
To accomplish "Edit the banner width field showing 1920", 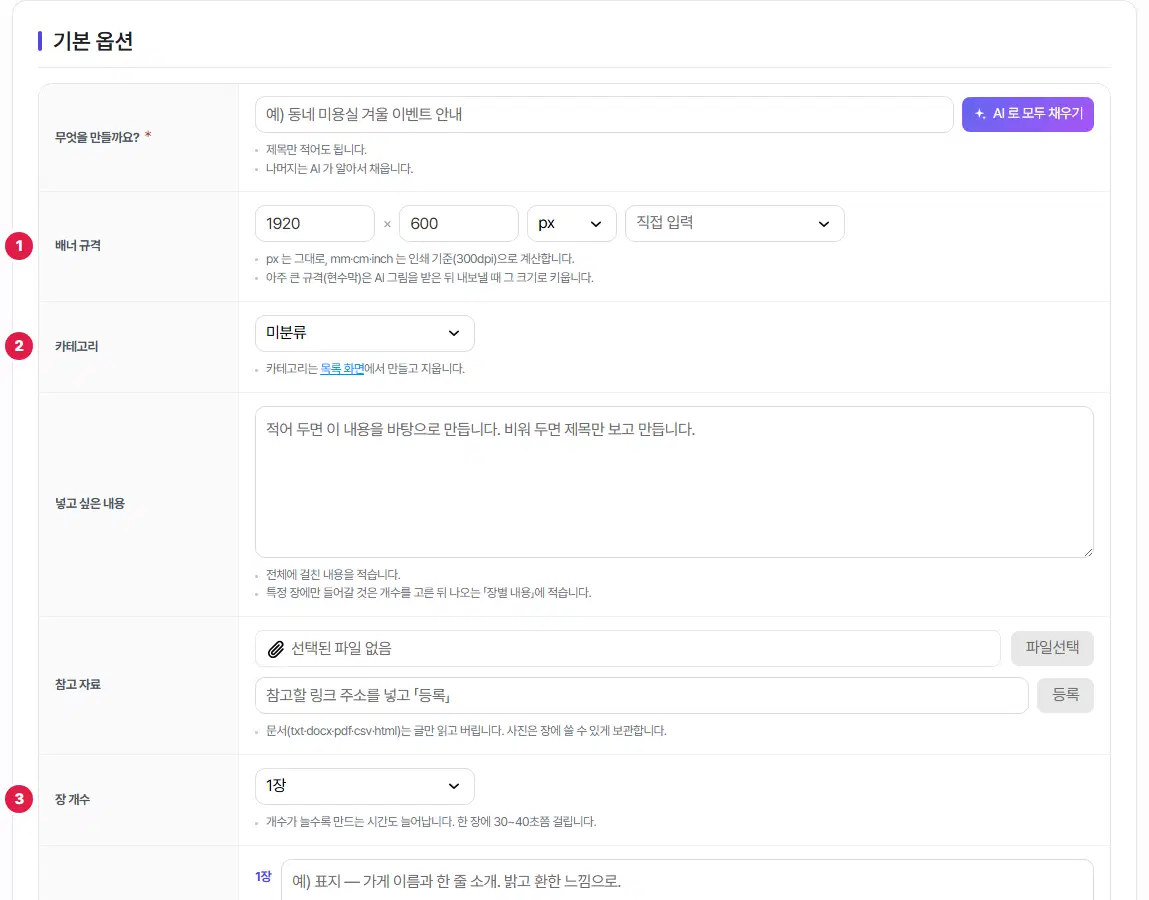I will pos(314,224).
